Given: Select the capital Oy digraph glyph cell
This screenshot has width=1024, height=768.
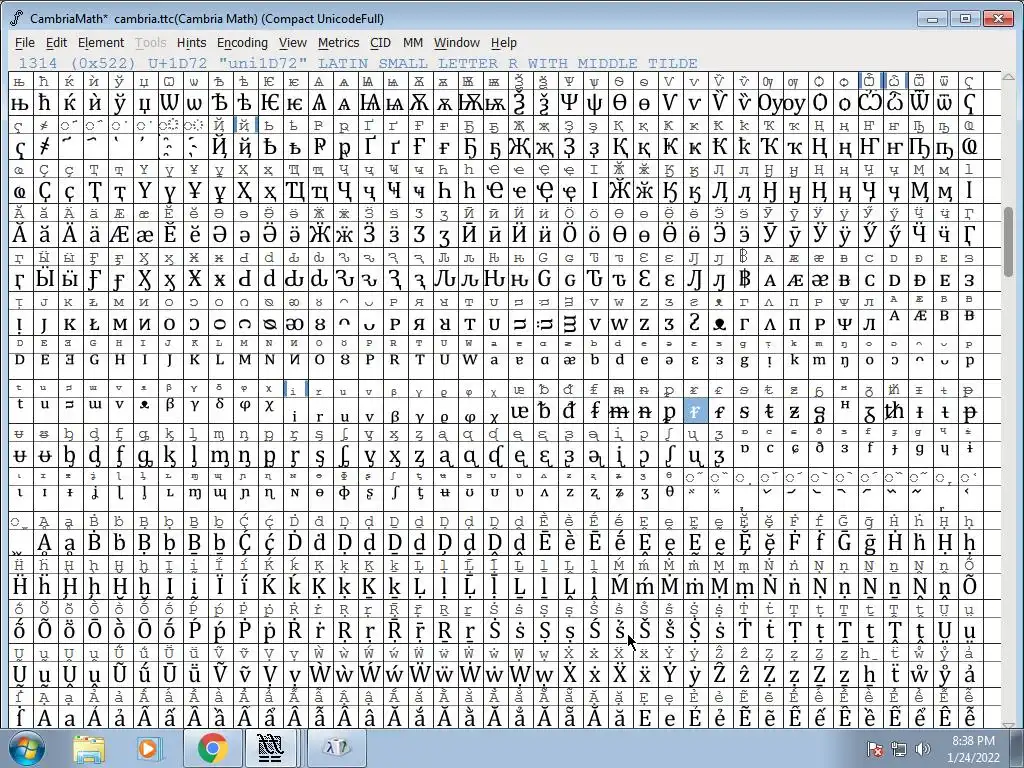Looking at the screenshot, I should 769,103.
